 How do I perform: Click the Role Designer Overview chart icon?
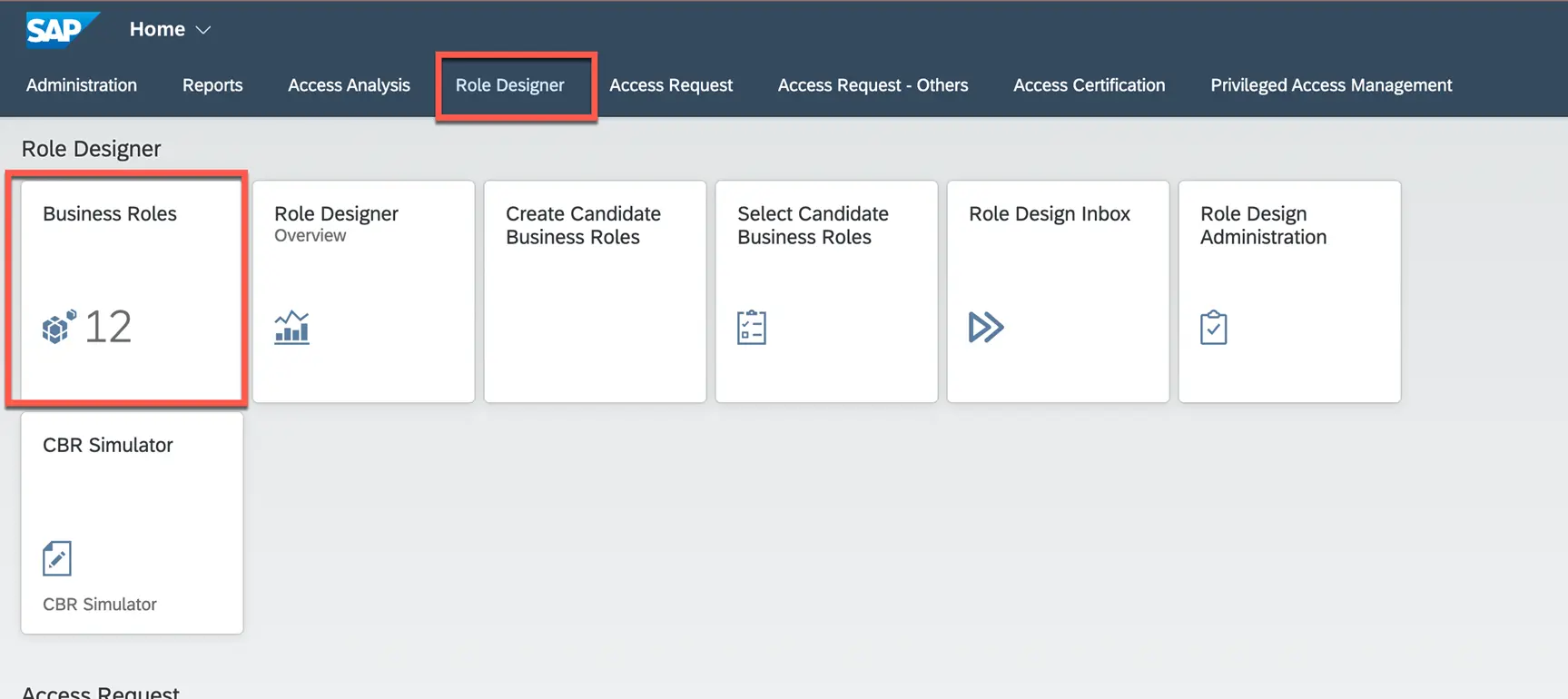(x=291, y=327)
